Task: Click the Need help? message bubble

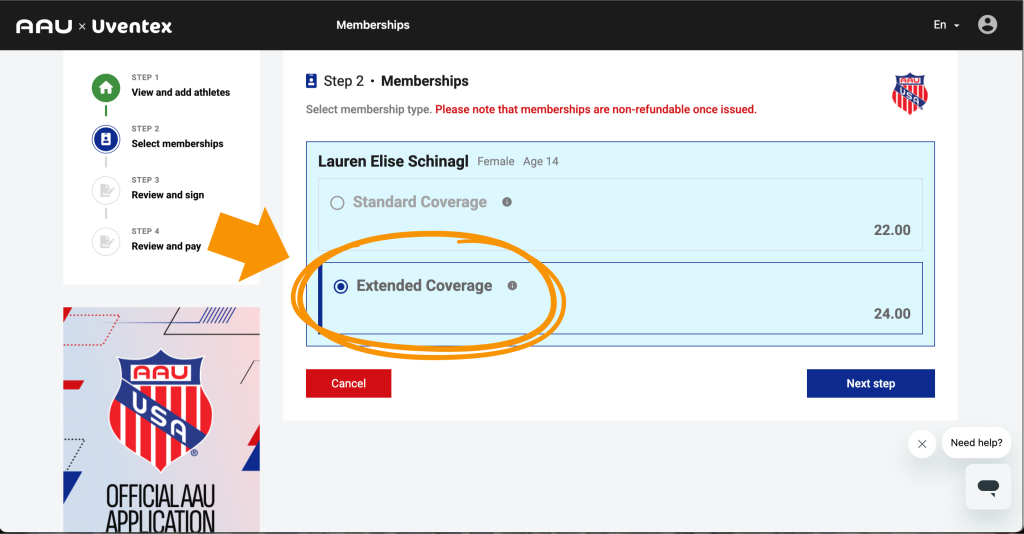Action: click(976, 443)
